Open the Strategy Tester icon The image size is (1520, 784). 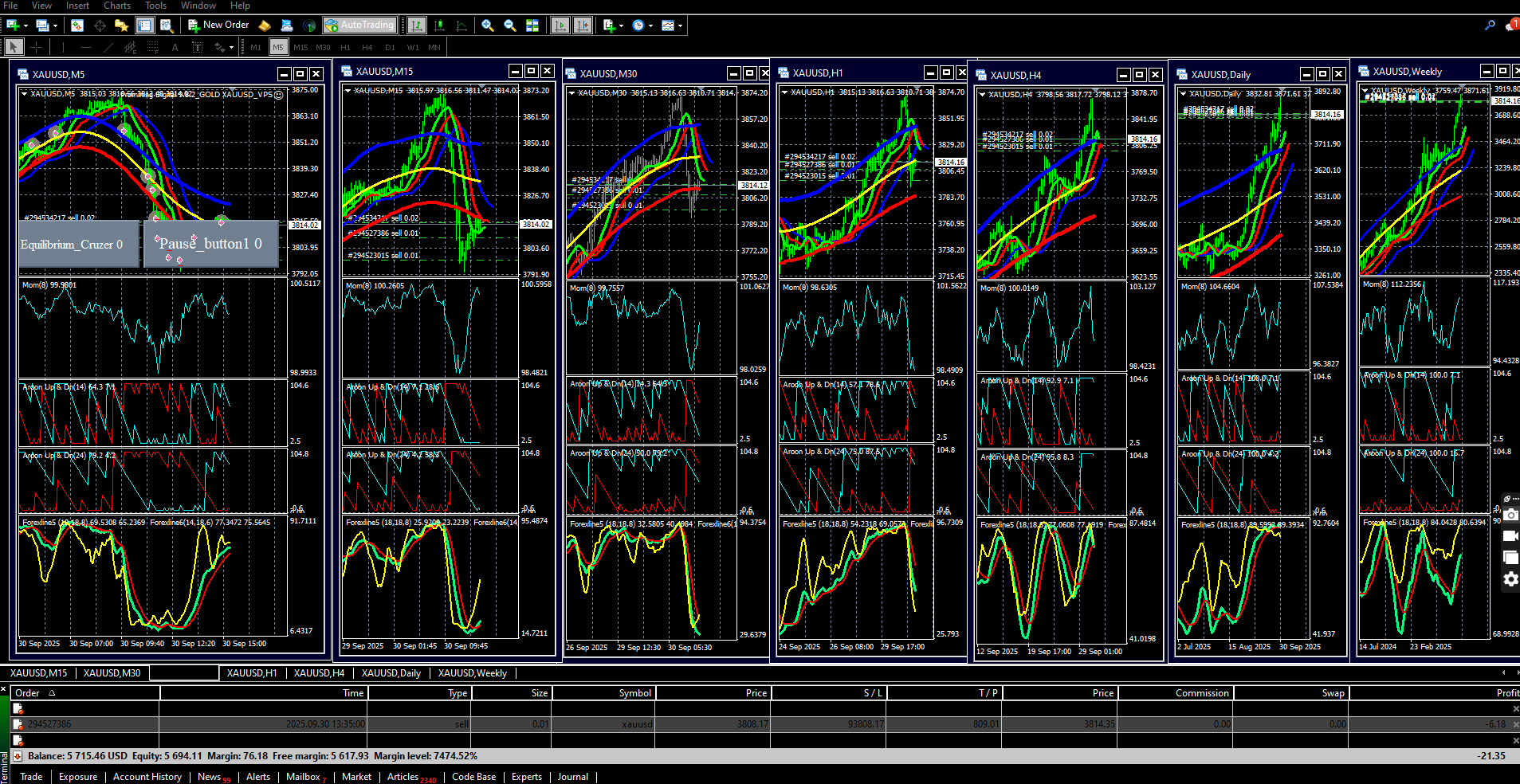pyautogui.click(x=167, y=25)
